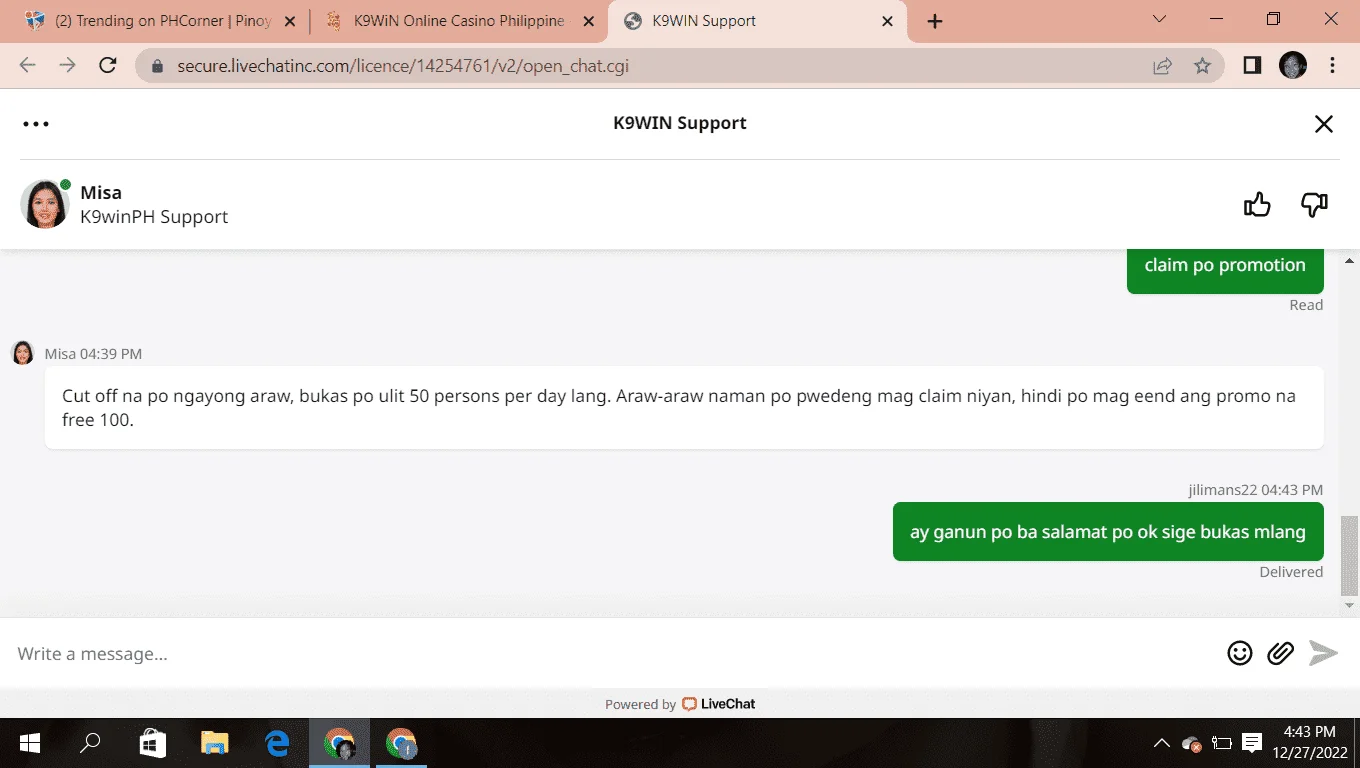The image size is (1360, 768).
Task: Click the 'Delivered' status text
Action: pos(1291,572)
